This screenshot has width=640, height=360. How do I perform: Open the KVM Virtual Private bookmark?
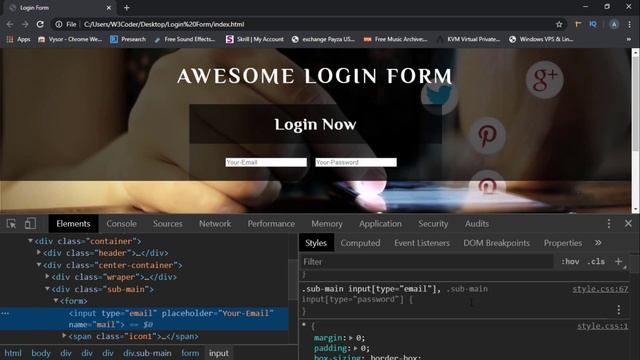click(x=468, y=39)
